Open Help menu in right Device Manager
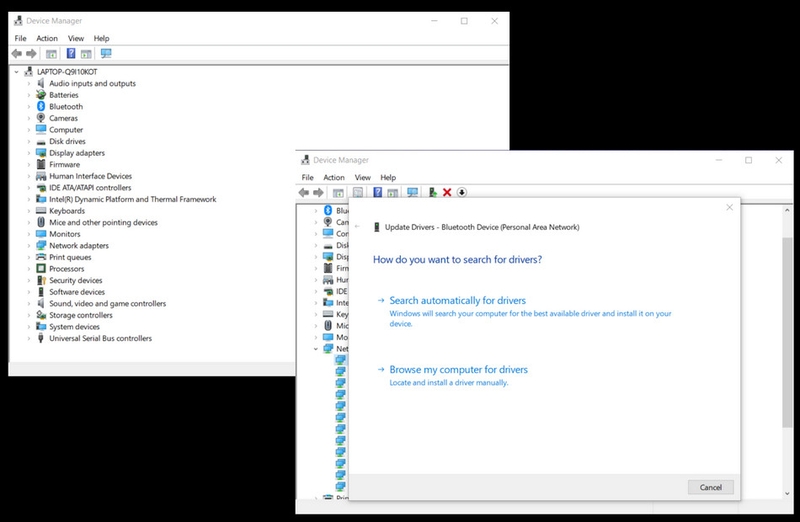Image resolution: width=800 pixels, height=522 pixels. pos(388,178)
